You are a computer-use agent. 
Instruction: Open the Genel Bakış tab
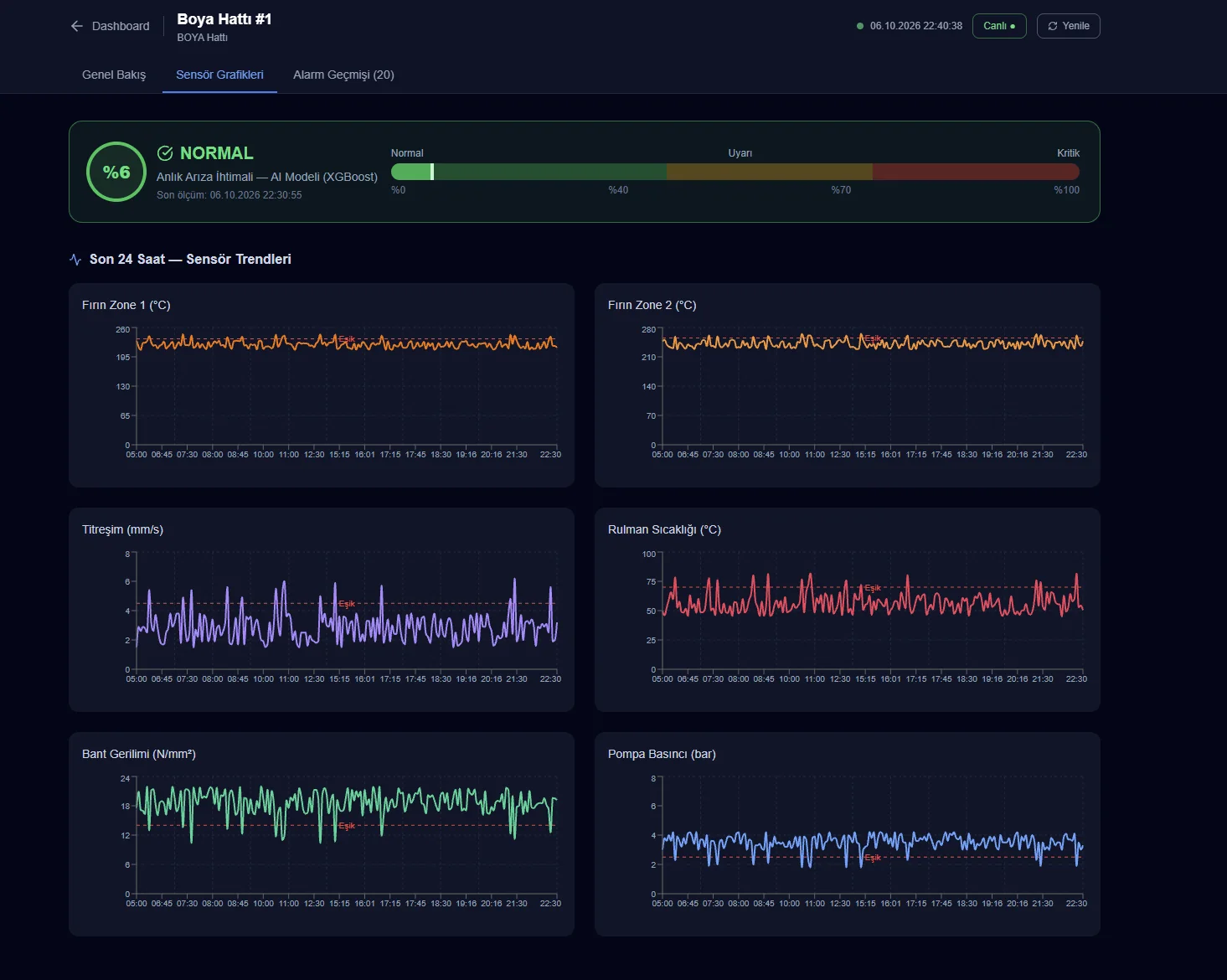click(114, 75)
